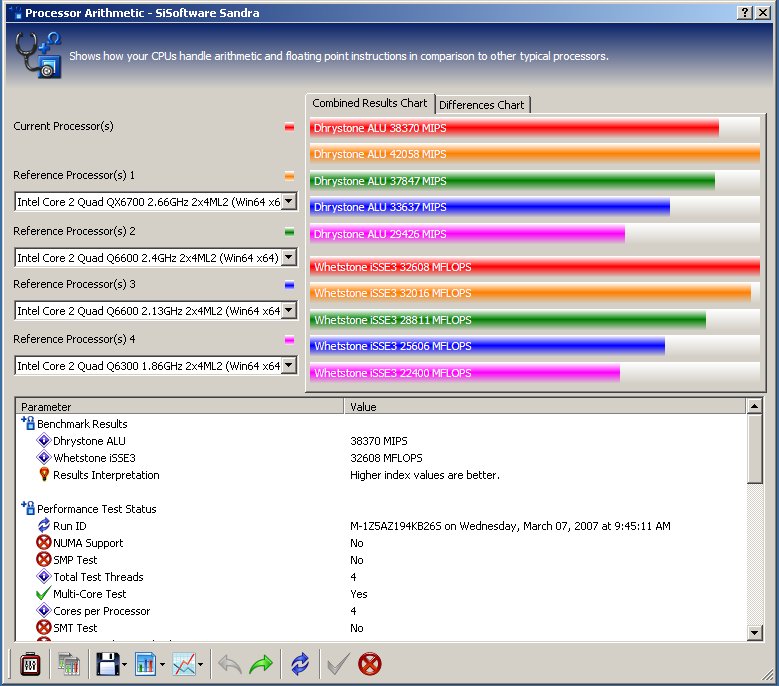The width and height of the screenshot is (779, 686).
Task: Click the red cancel X icon
Action: pyautogui.click(x=370, y=664)
